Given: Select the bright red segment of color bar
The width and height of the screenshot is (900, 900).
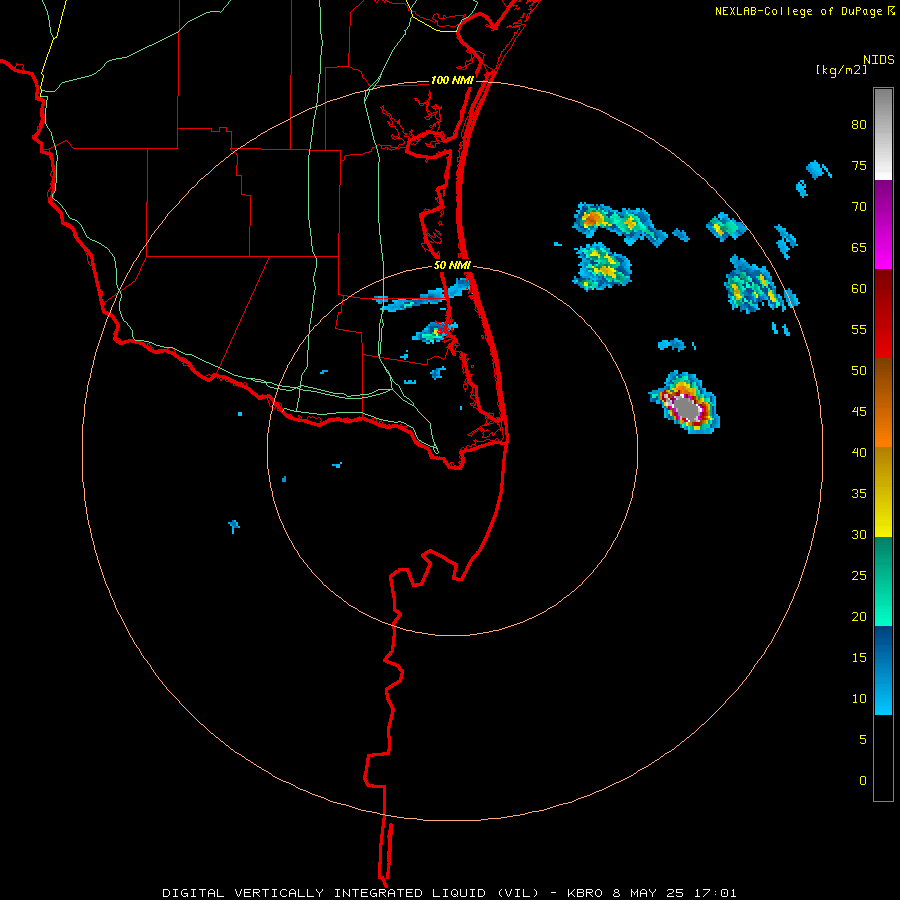Looking at the screenshot, I should (883, 313).
